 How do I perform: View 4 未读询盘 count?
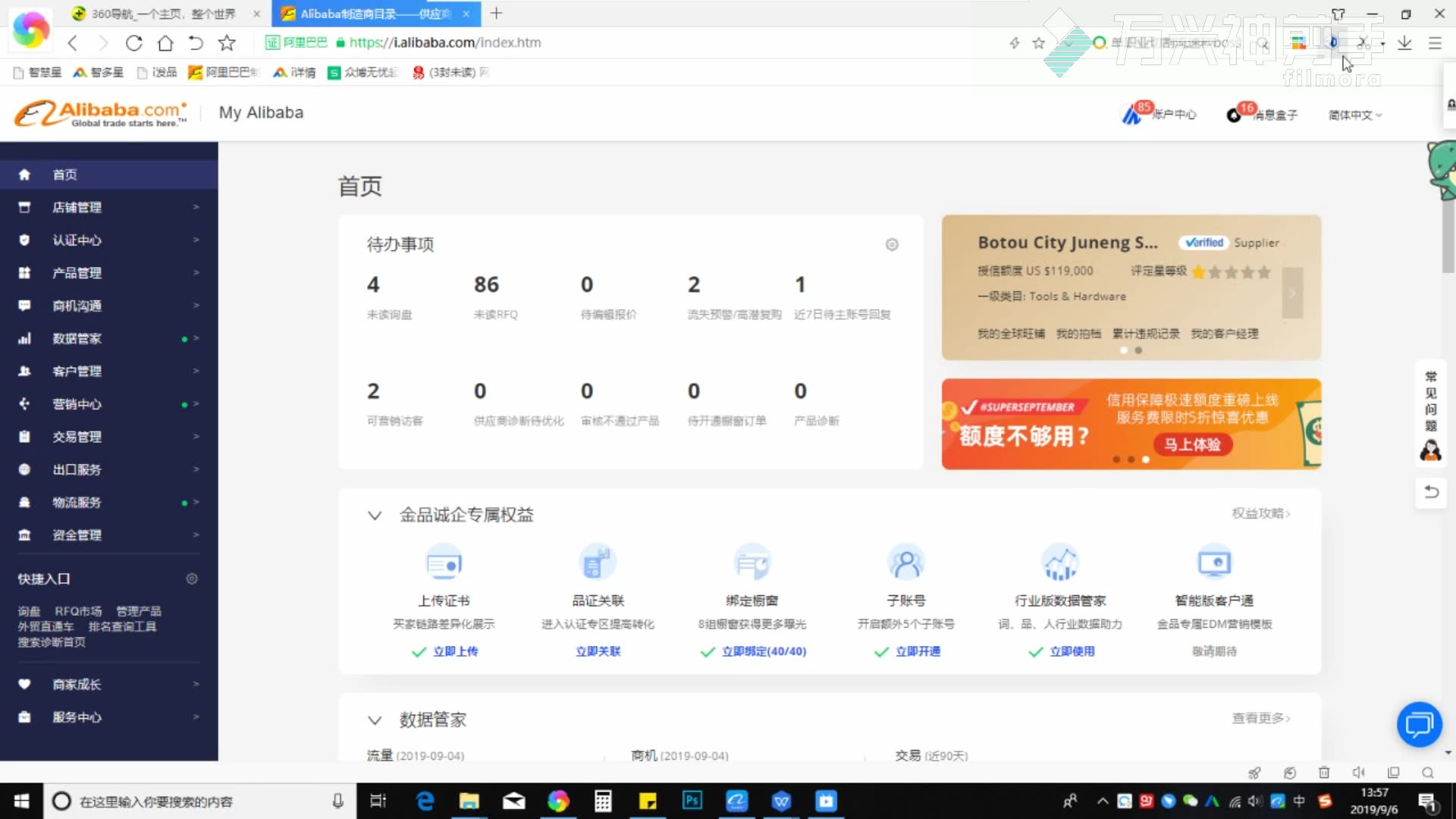[x=373, y=285]
